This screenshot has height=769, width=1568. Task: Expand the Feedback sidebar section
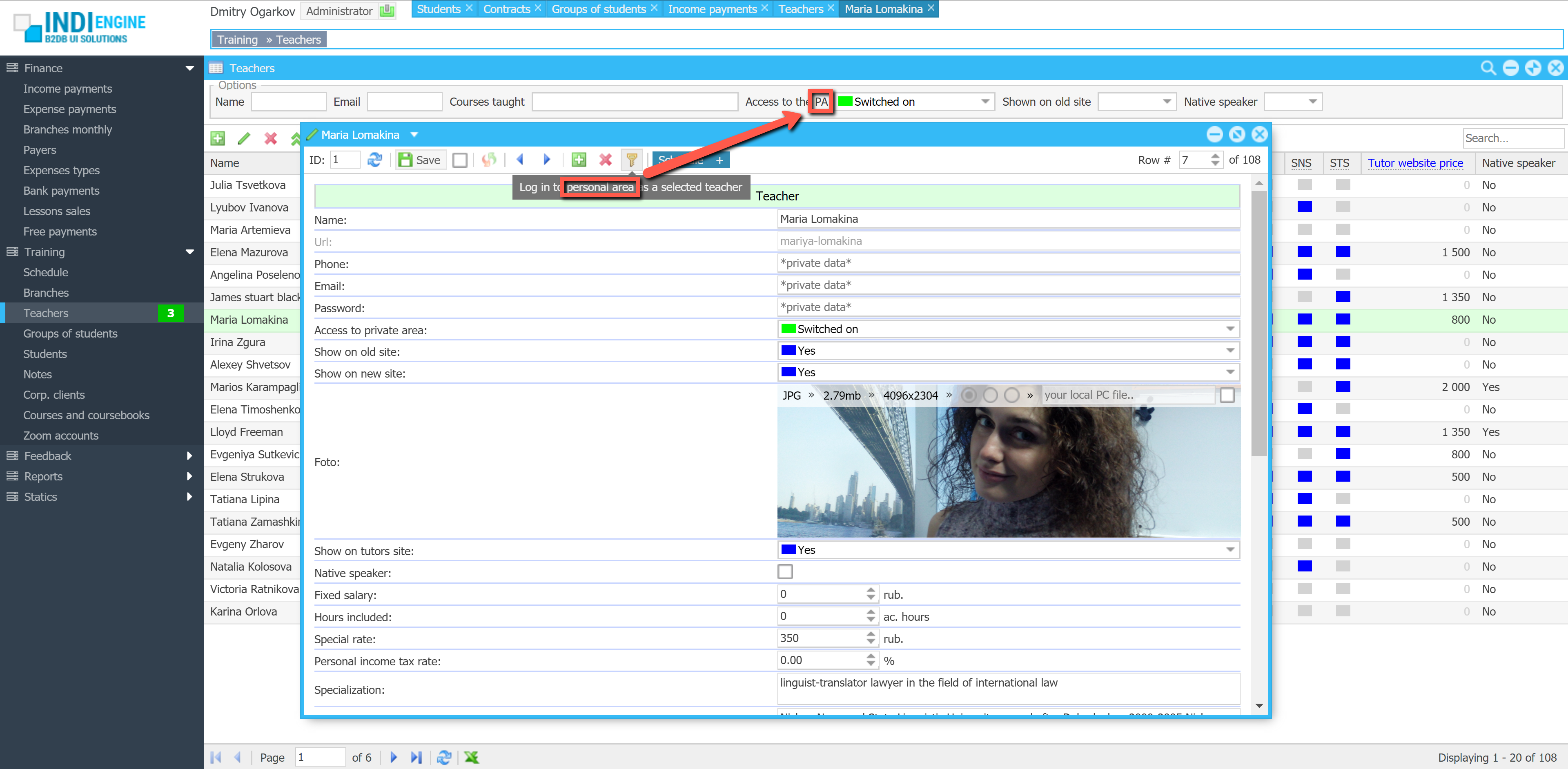tap(47, 456)
